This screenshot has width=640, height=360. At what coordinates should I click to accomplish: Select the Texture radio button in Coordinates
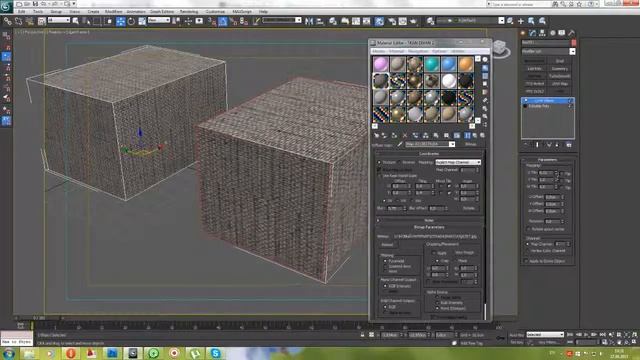(379, 162)
